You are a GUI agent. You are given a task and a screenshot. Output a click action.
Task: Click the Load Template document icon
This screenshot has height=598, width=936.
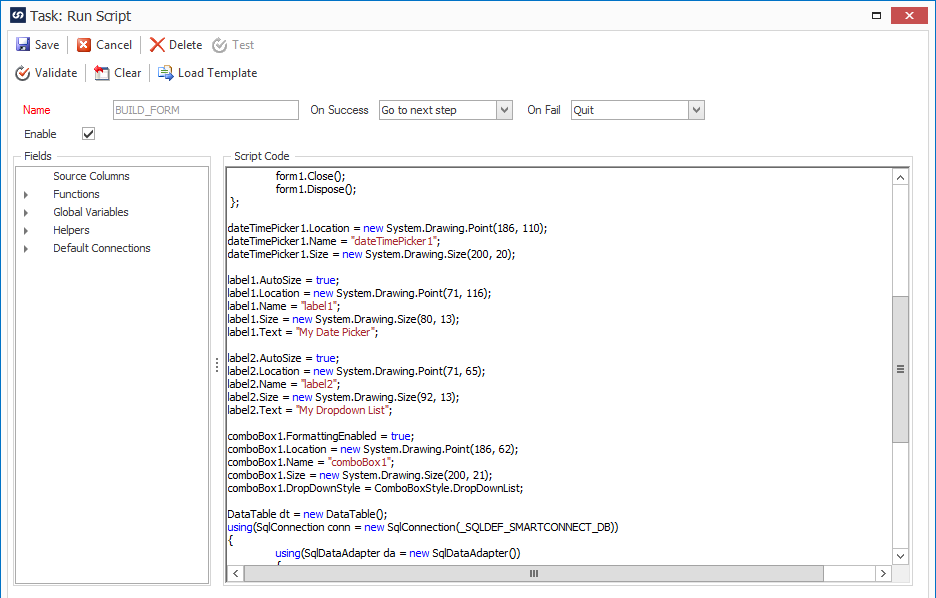click(165, 73)
